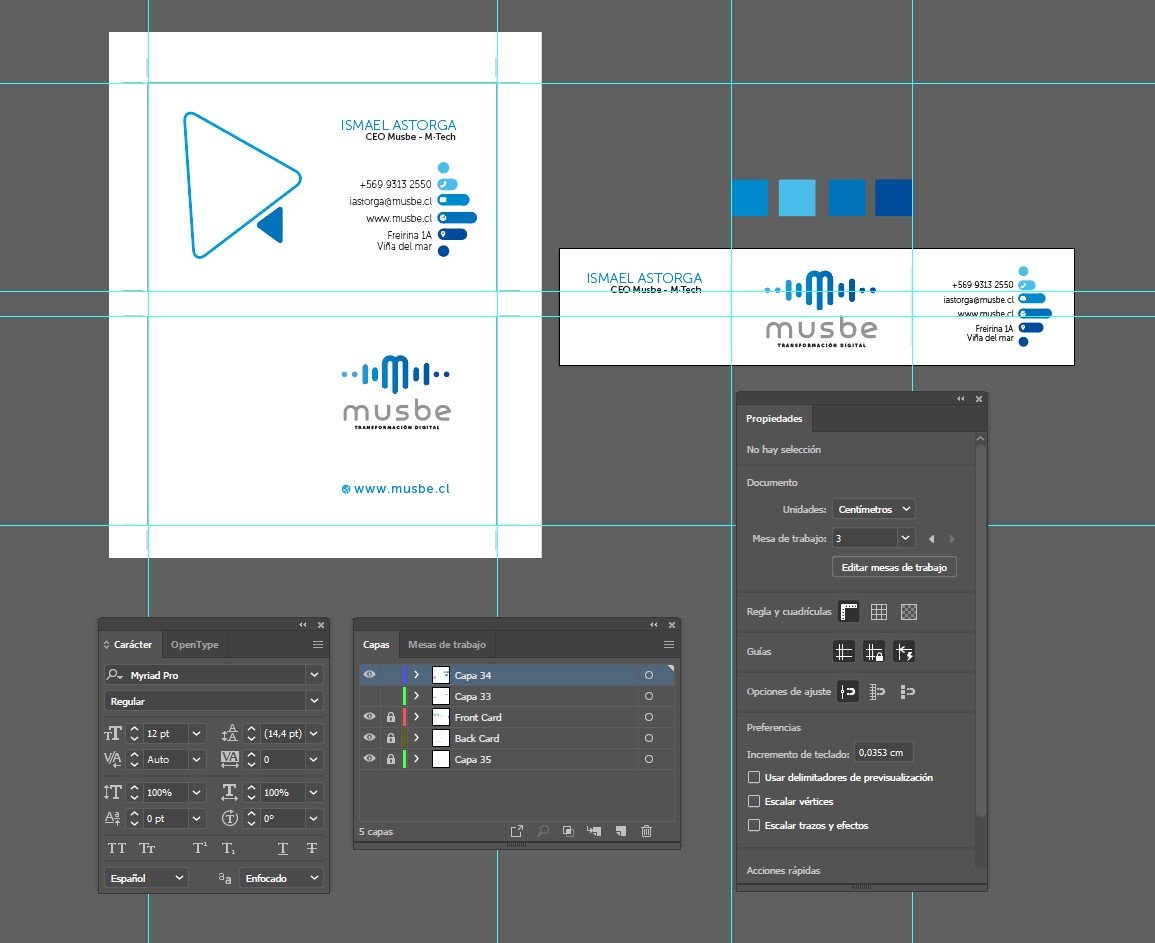Image resolution: width=1155 pixels, height=943 pixels.
Task: Apply superscript in the Carácter panel
Action: tap(200, 848)
